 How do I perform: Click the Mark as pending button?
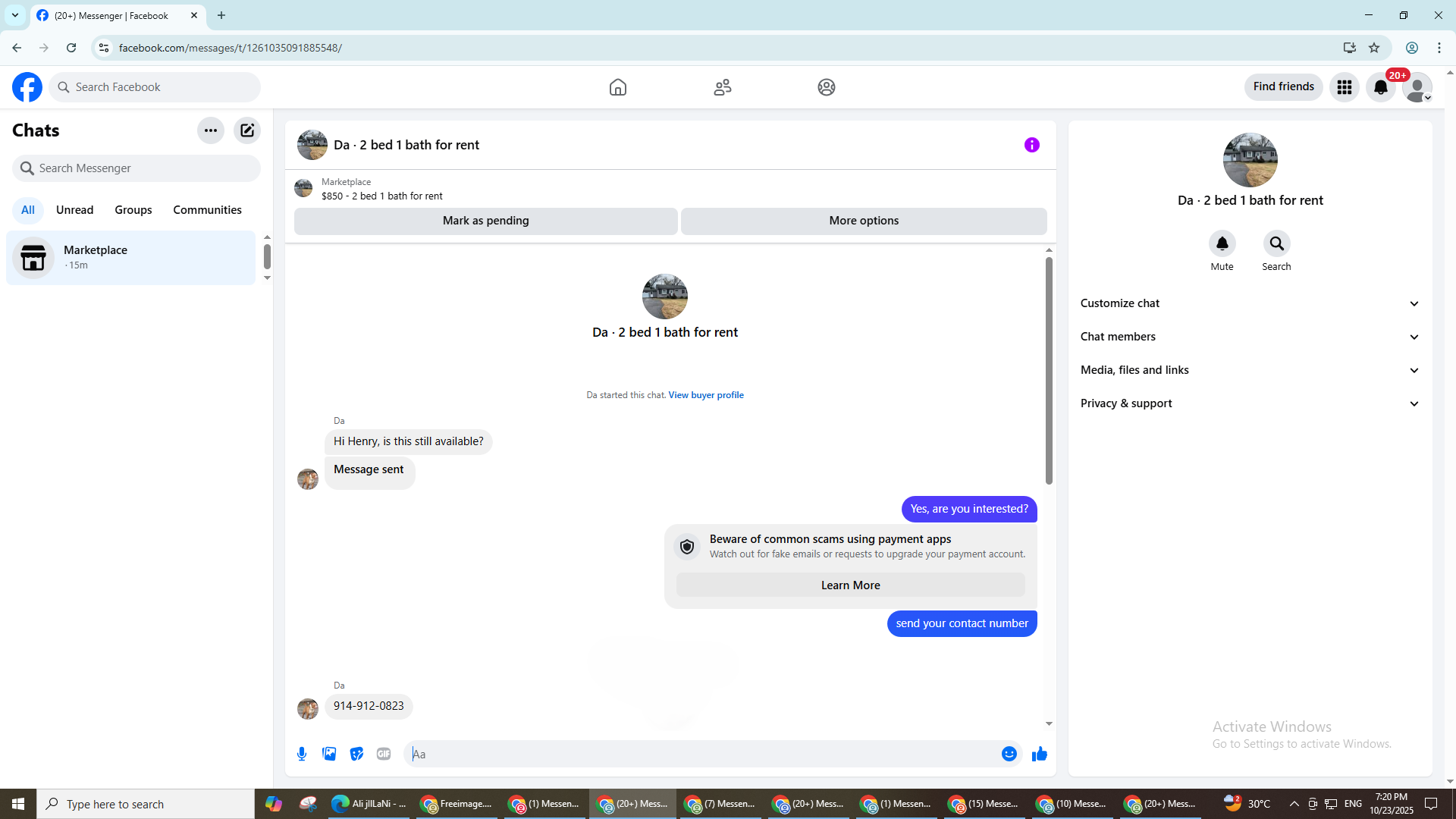485,221
